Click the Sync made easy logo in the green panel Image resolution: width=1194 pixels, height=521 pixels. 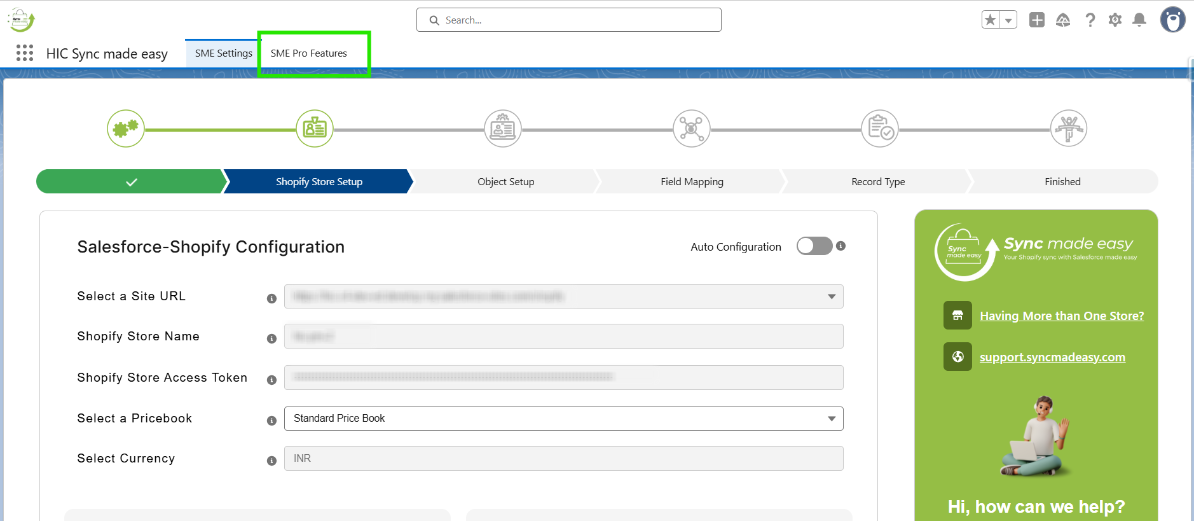(x=1036, y=251)
